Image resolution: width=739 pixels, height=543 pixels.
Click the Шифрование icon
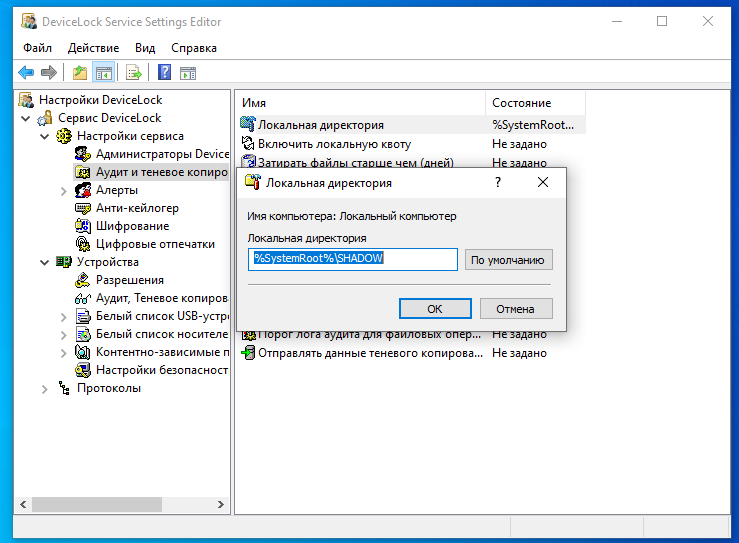tap(83, 226)
